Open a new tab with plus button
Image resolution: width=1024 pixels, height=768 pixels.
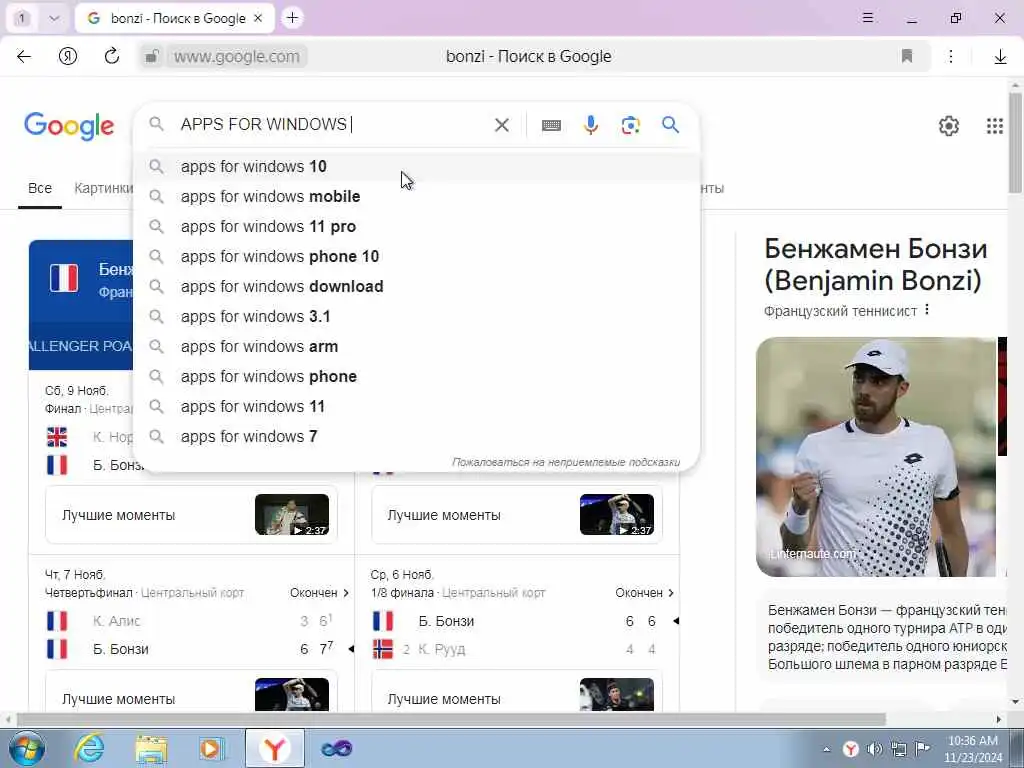click(292, 18)
